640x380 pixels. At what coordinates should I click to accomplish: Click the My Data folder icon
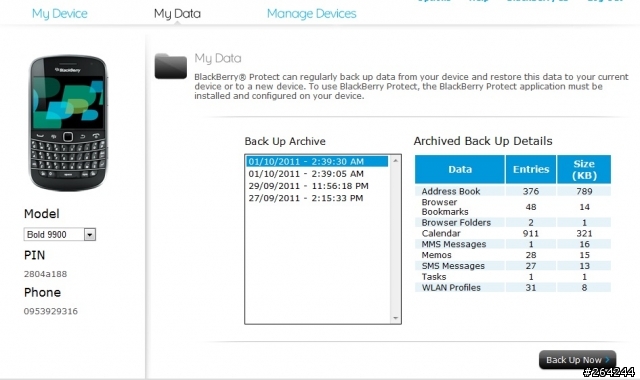pyautogui.click(x=171, y=66)
